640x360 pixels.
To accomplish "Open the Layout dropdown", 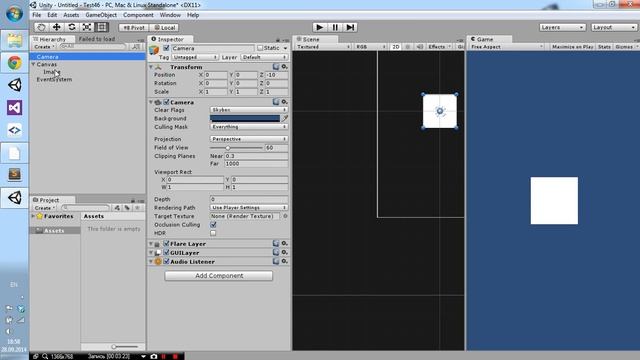I will [x=614, y=27].
